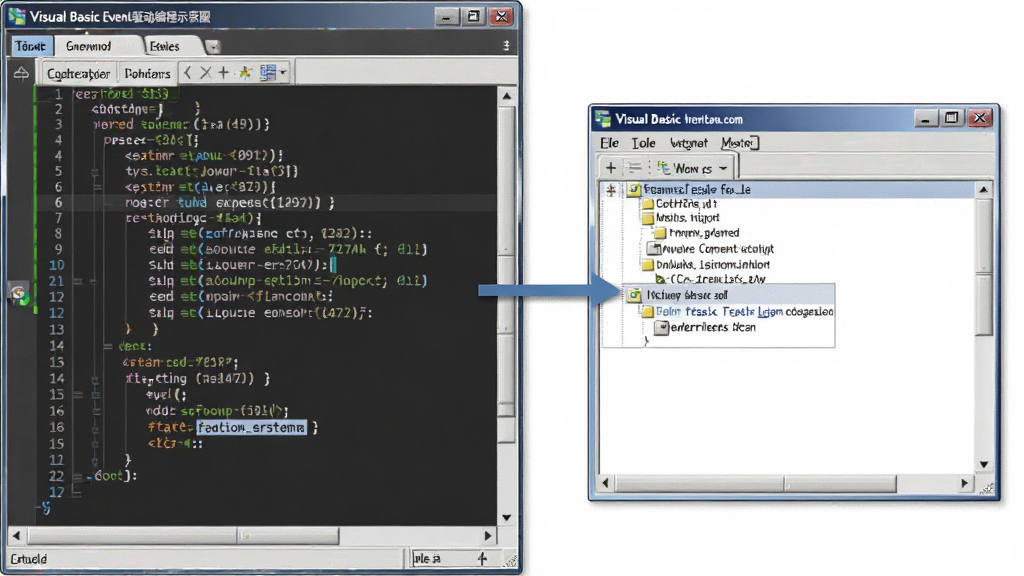Click the plus icon in the code toolbar
This screenshot has width=1024, height=576.
(x=223, y=72)
